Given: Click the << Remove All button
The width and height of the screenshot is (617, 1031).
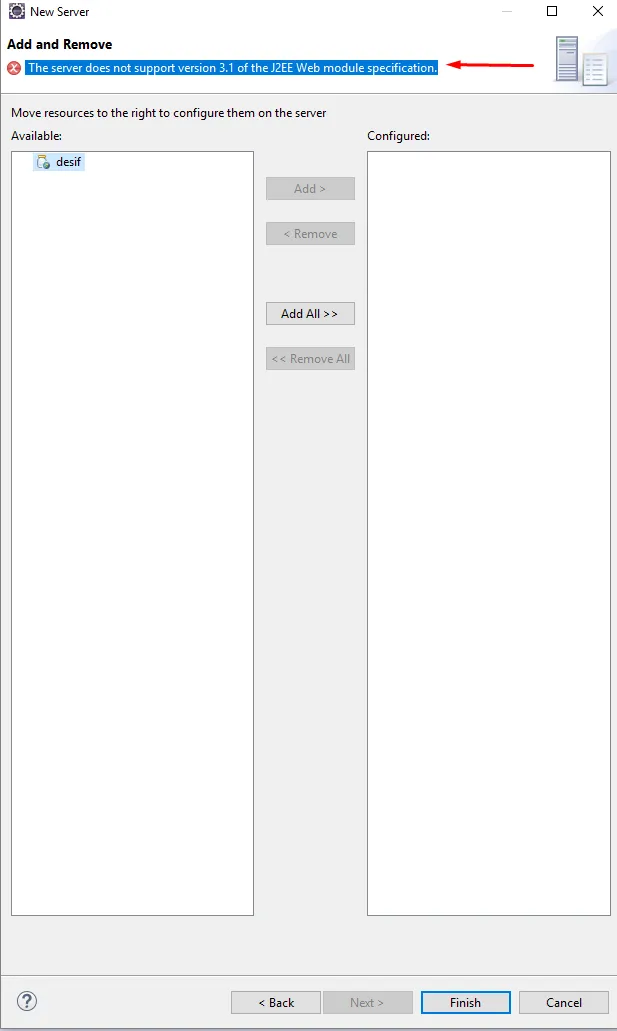Looking at the screenshot, I should coord(310,358).
